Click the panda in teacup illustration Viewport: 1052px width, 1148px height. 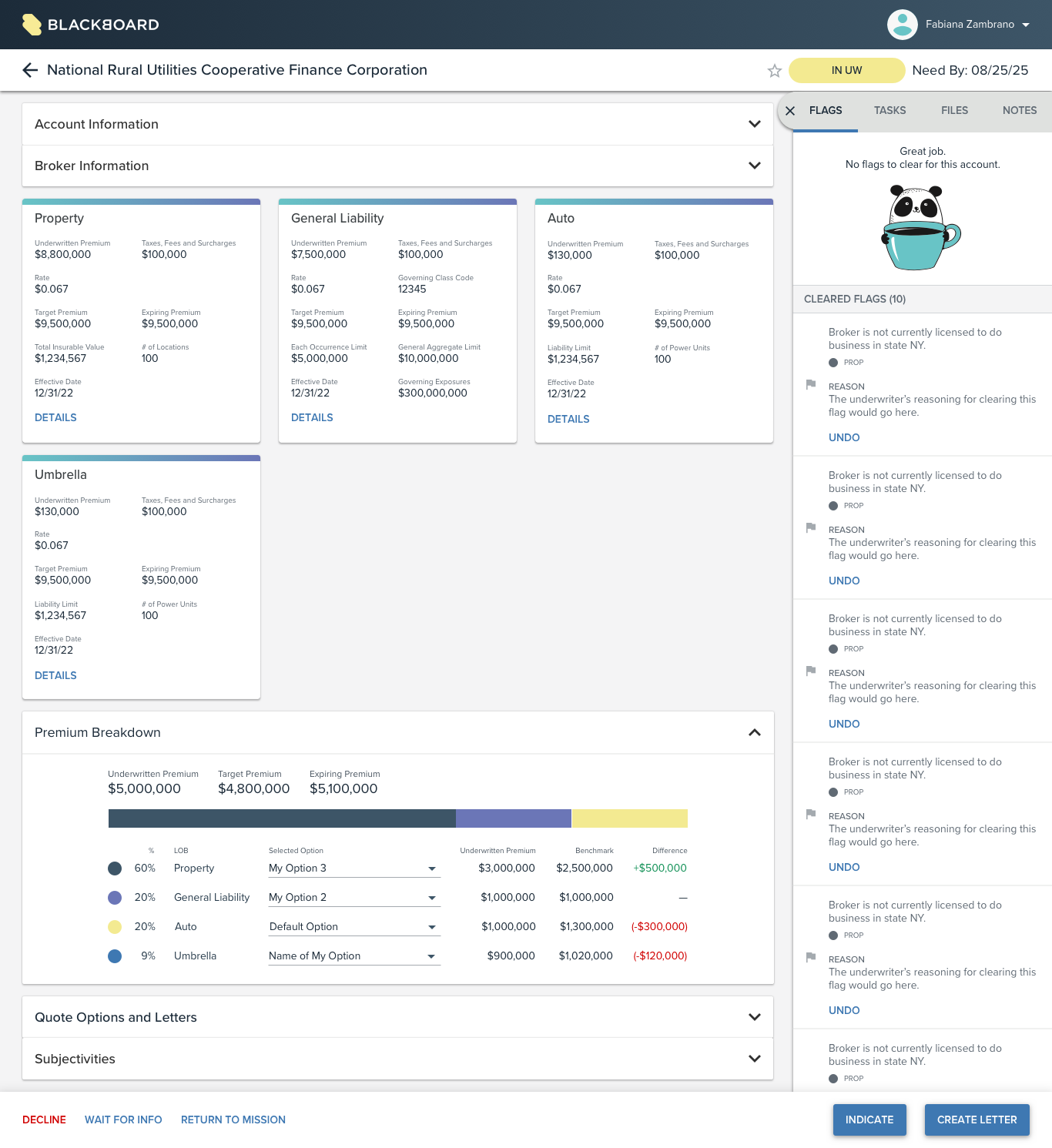click(921, 228)
